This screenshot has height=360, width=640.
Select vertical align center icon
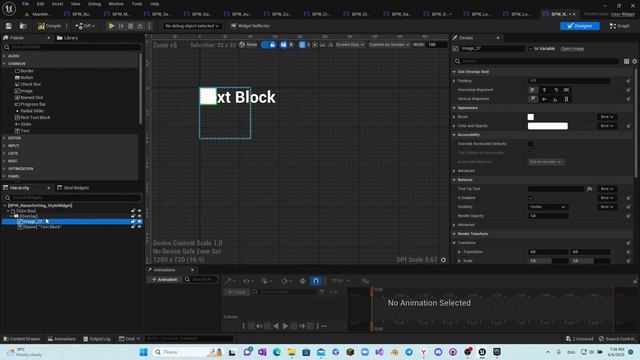click(x=544, y=99)
